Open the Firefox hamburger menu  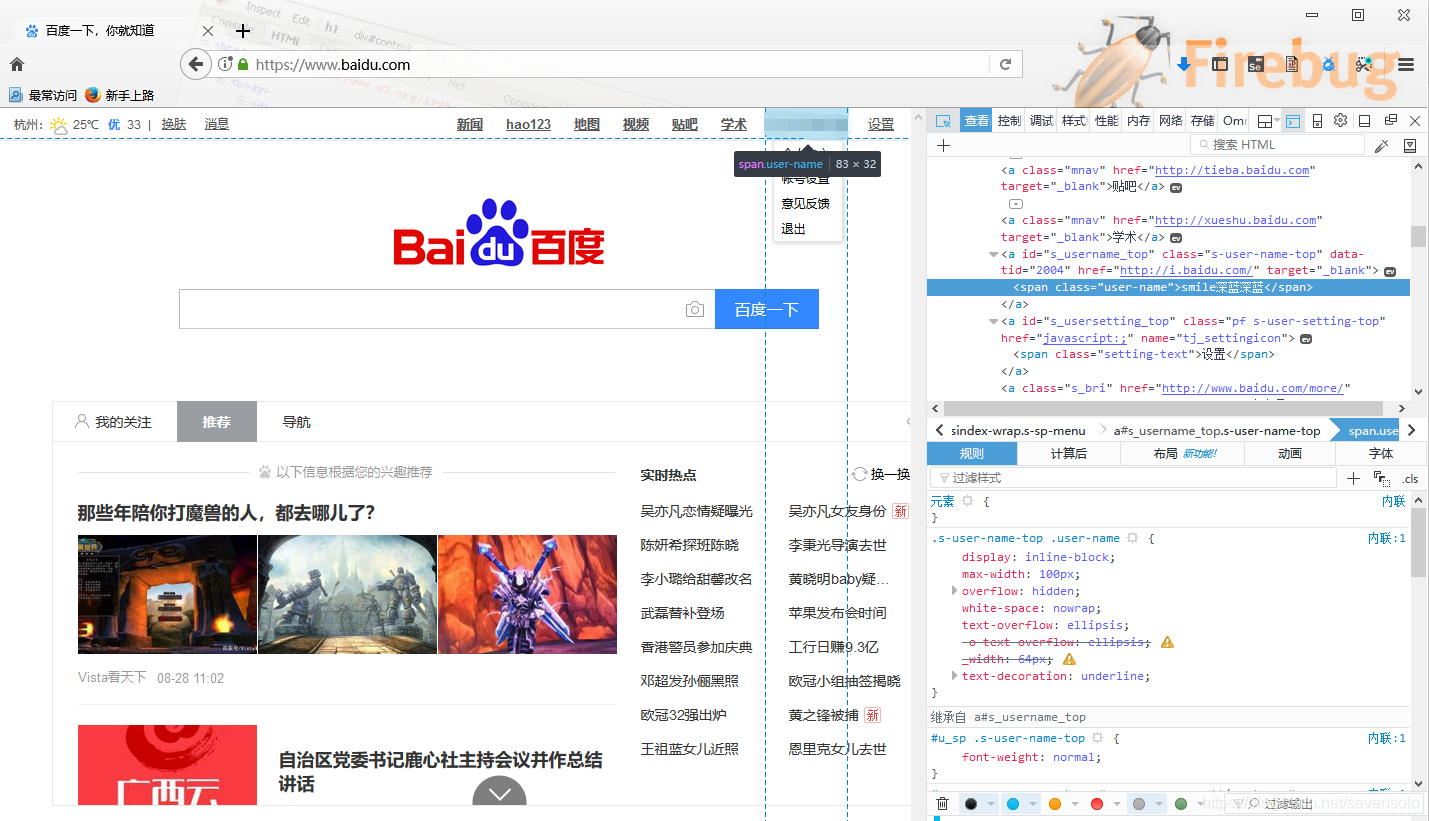tap(1406, 64)
